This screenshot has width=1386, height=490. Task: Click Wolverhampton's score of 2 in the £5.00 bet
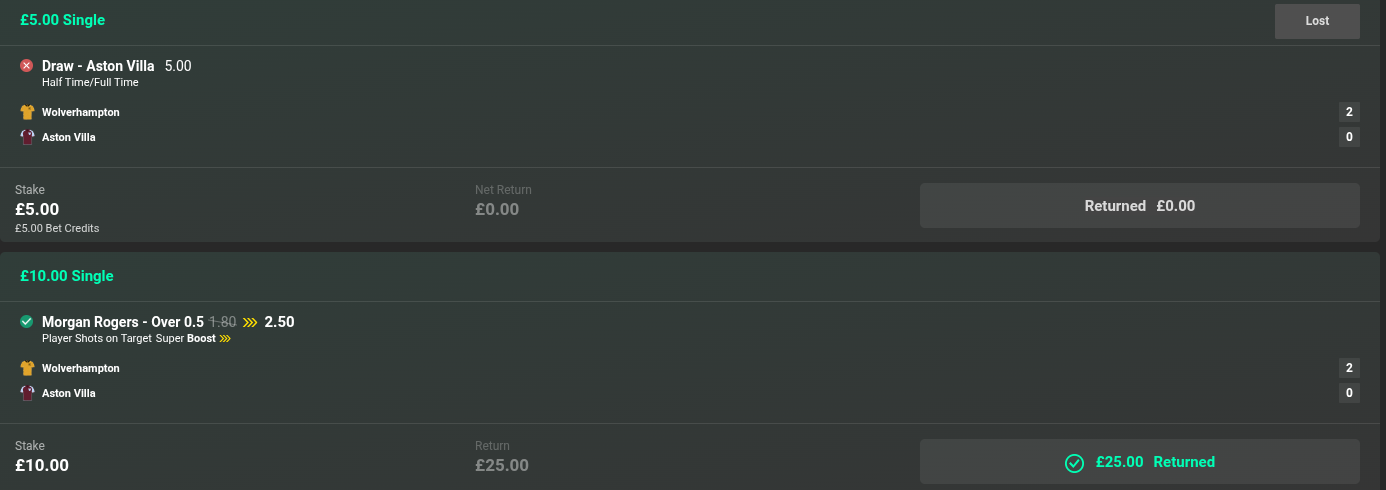(1349, 112)
